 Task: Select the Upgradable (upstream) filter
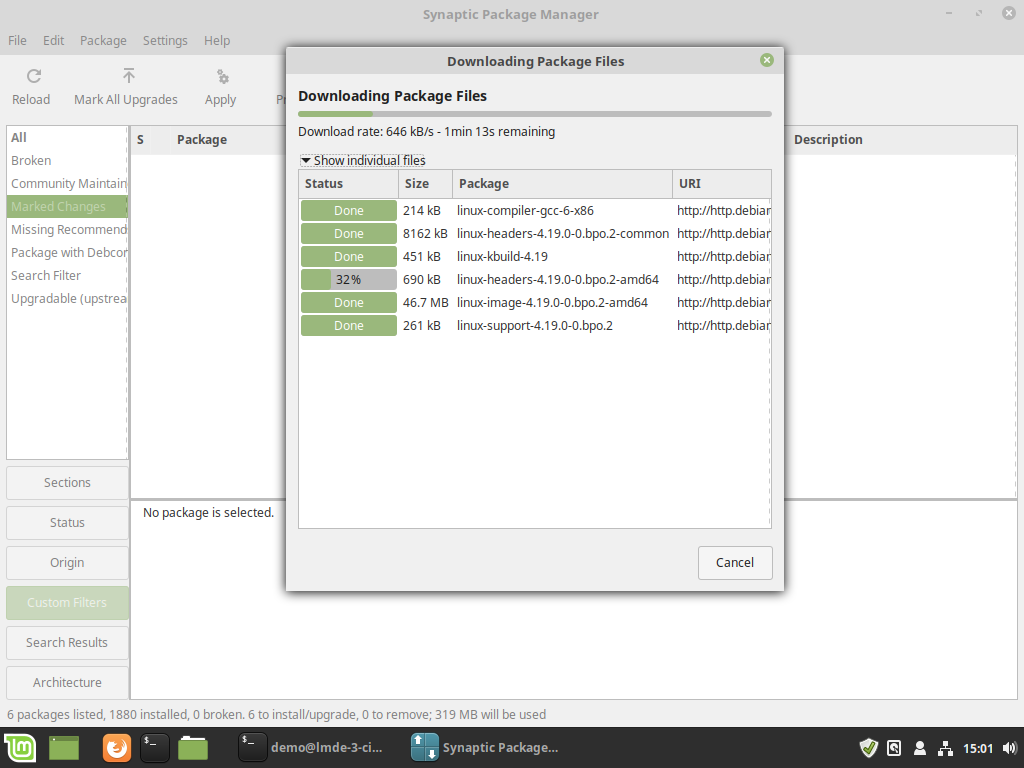pos(67,298)
